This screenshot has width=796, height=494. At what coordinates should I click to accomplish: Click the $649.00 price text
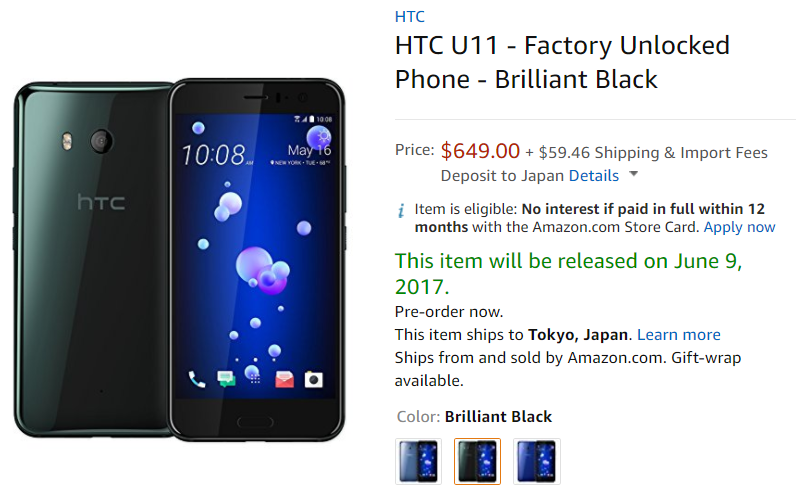(x=480, y=151)
